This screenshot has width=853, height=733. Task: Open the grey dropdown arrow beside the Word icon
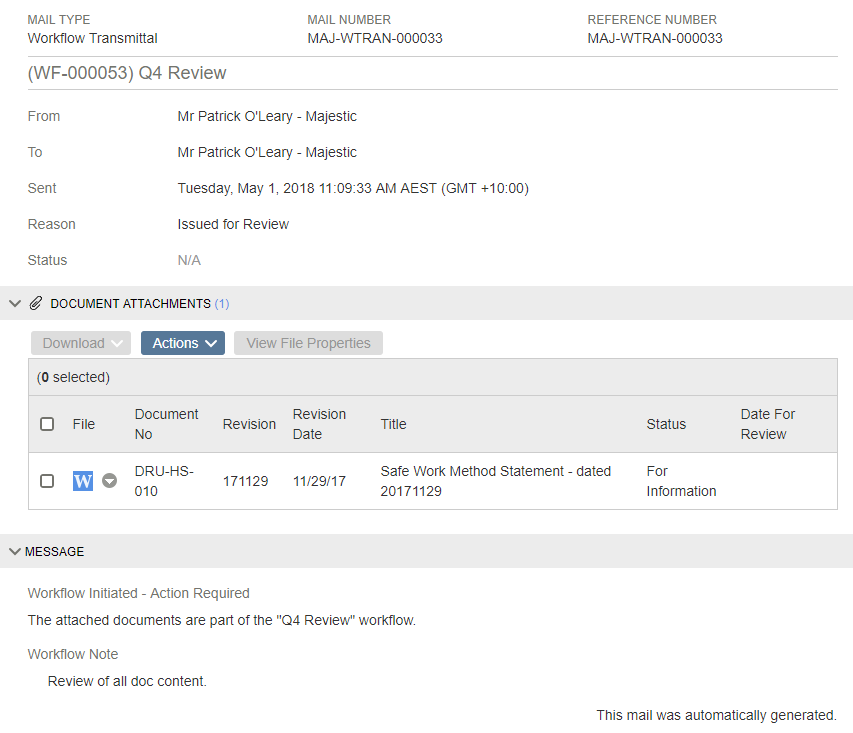[x=109, y=481]
